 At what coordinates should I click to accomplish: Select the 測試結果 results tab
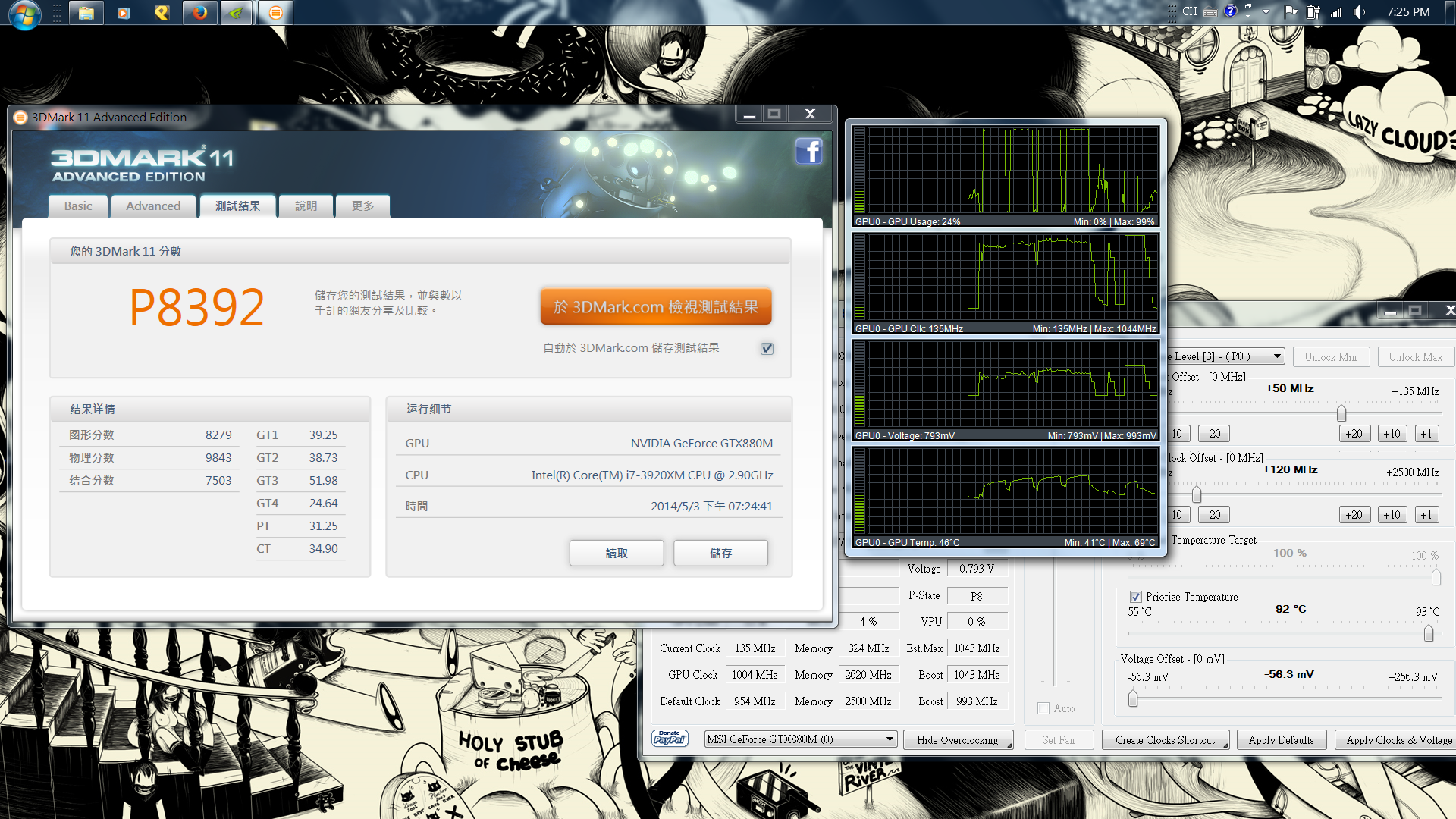(238, 206)
